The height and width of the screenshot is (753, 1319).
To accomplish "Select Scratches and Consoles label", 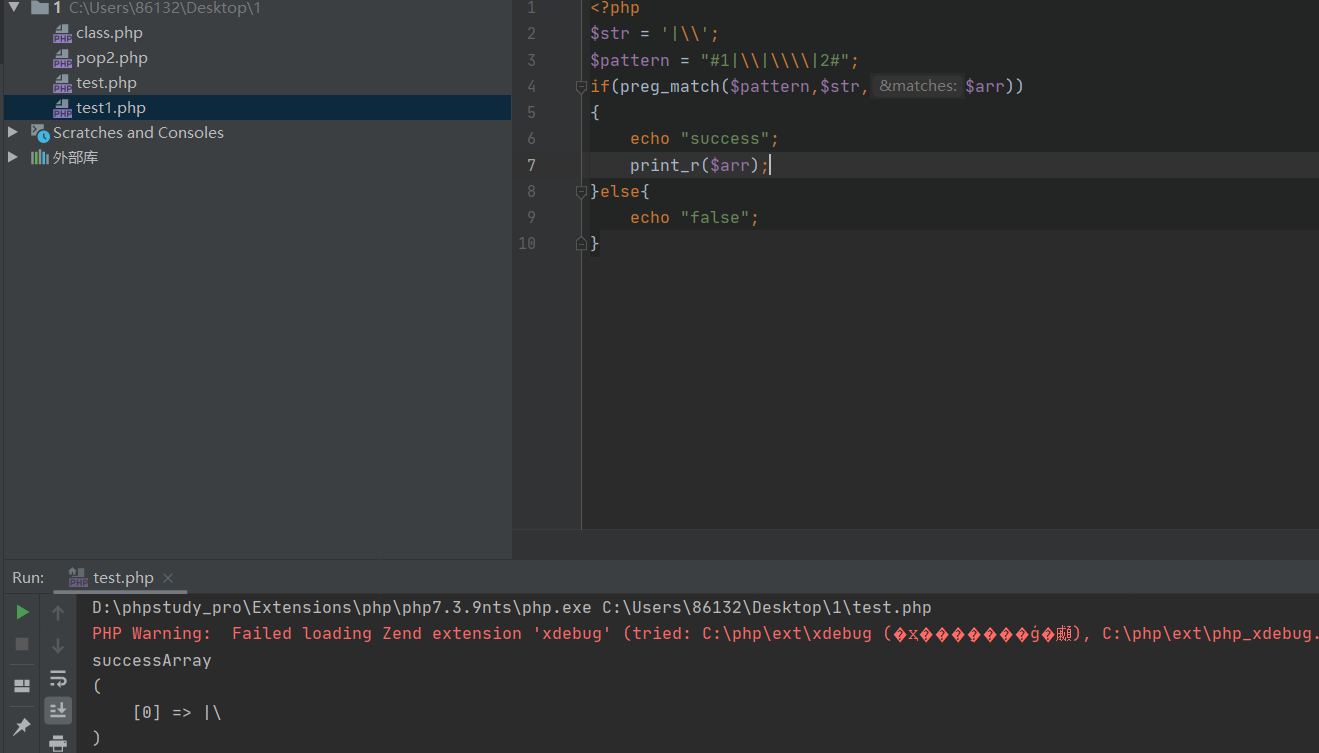I will (x=138, y=133).
